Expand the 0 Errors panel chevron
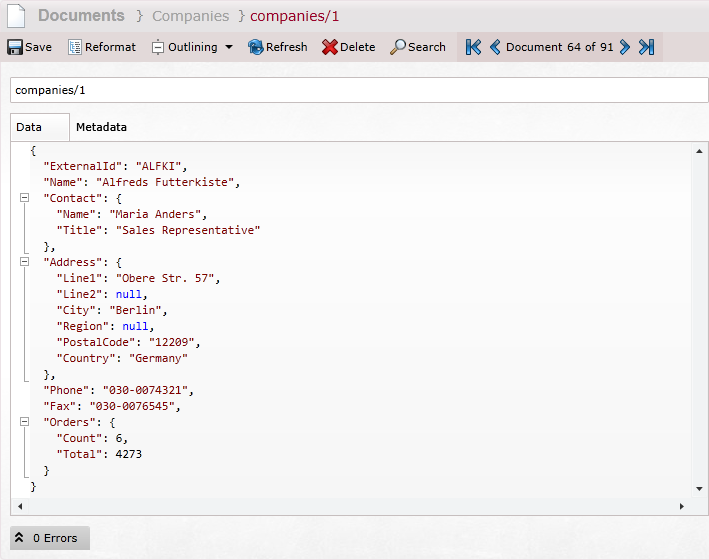 pyautogui.click(x=19, y=537)
